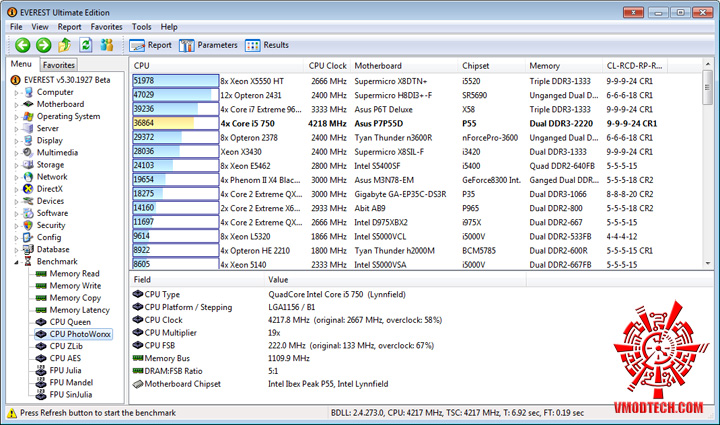Open the File menu
The width and height of the screenshot is (720, 425).
[x=16, y=27]
